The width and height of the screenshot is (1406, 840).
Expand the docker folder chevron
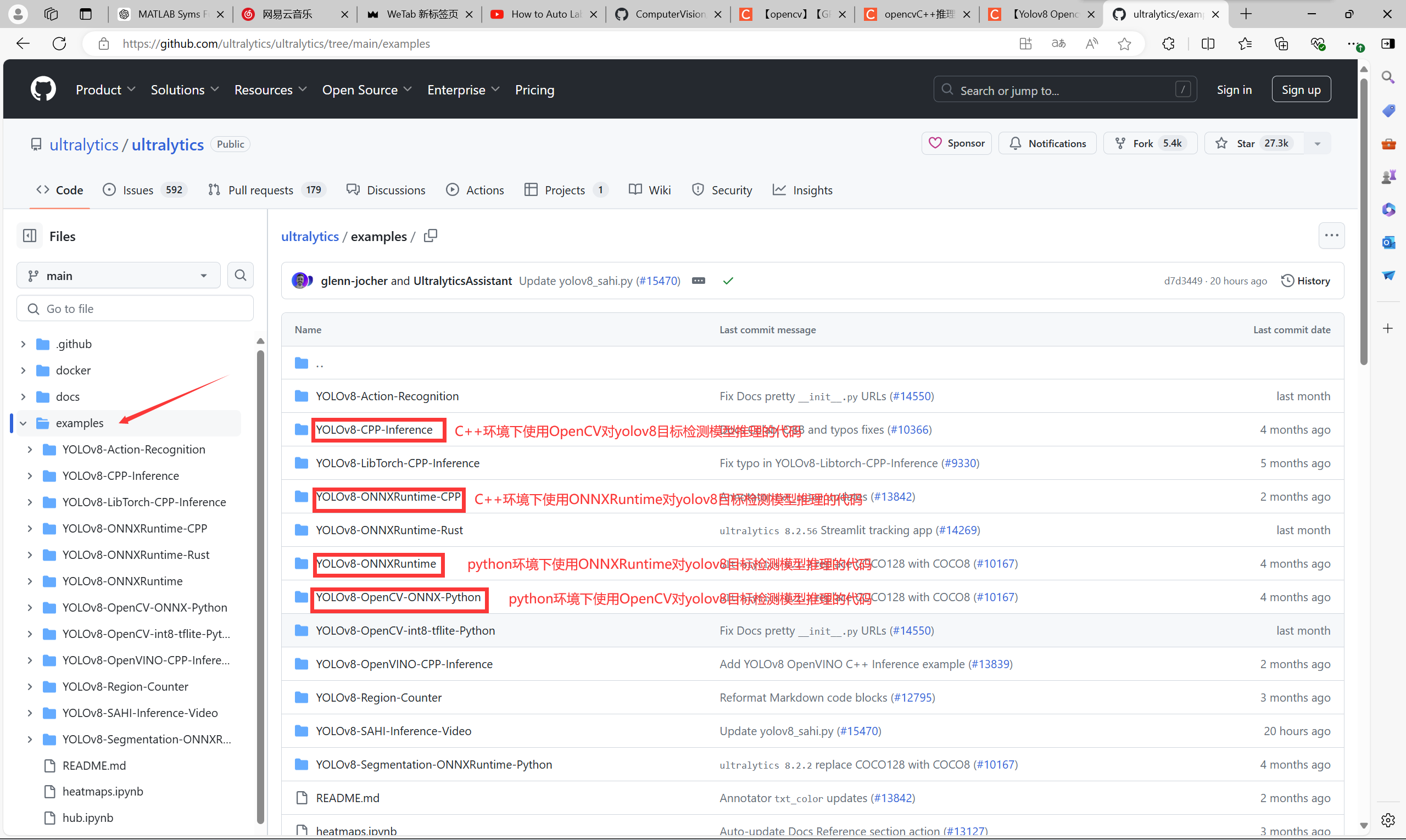click(23, 370)
